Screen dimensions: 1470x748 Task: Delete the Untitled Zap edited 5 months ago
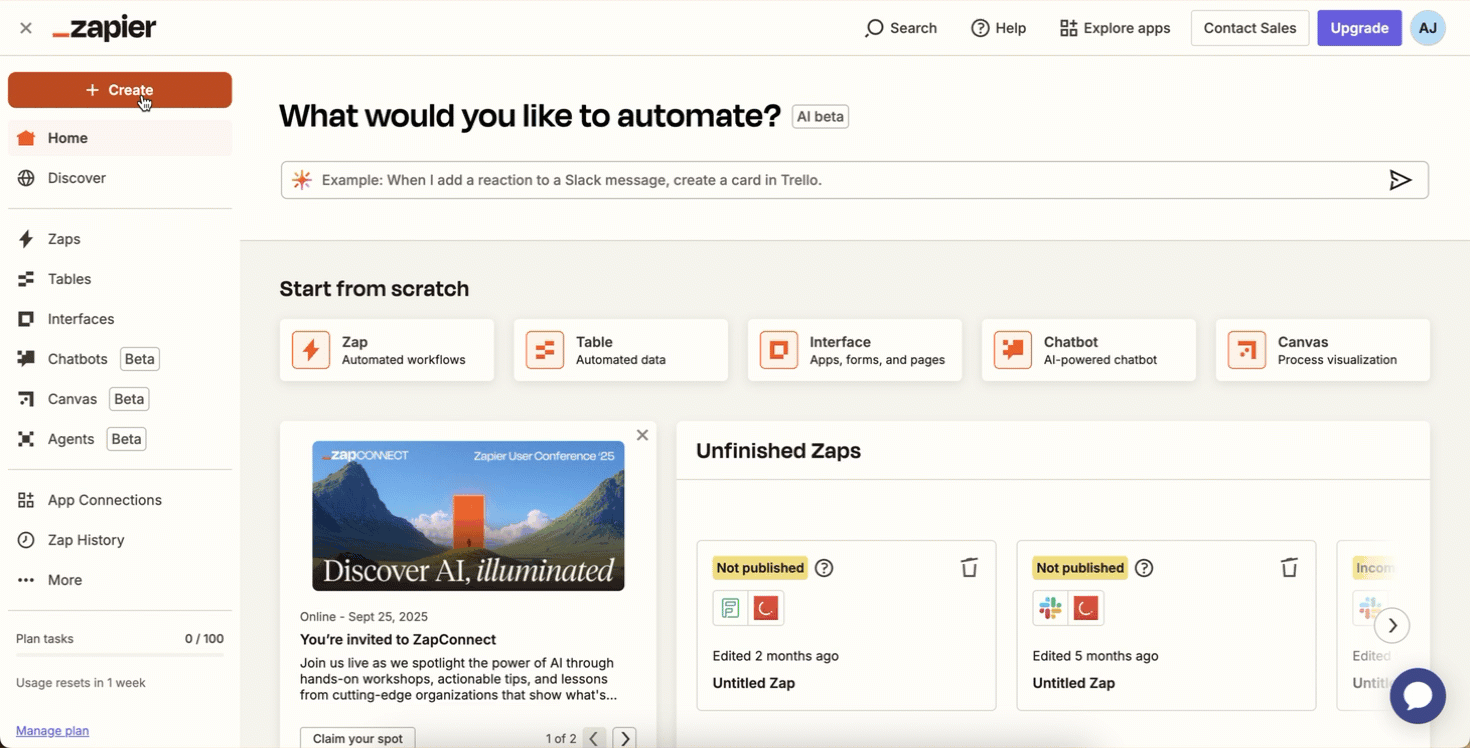[x=1289, y=568]
